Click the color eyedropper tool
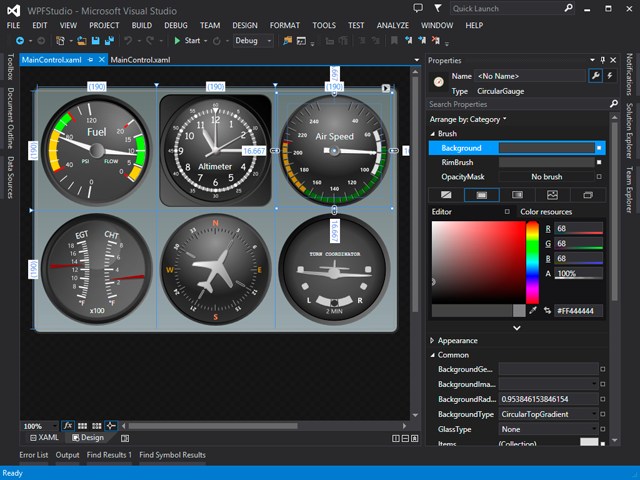The height and width of the screenshot is (480, 640). [x=533, y=311]
